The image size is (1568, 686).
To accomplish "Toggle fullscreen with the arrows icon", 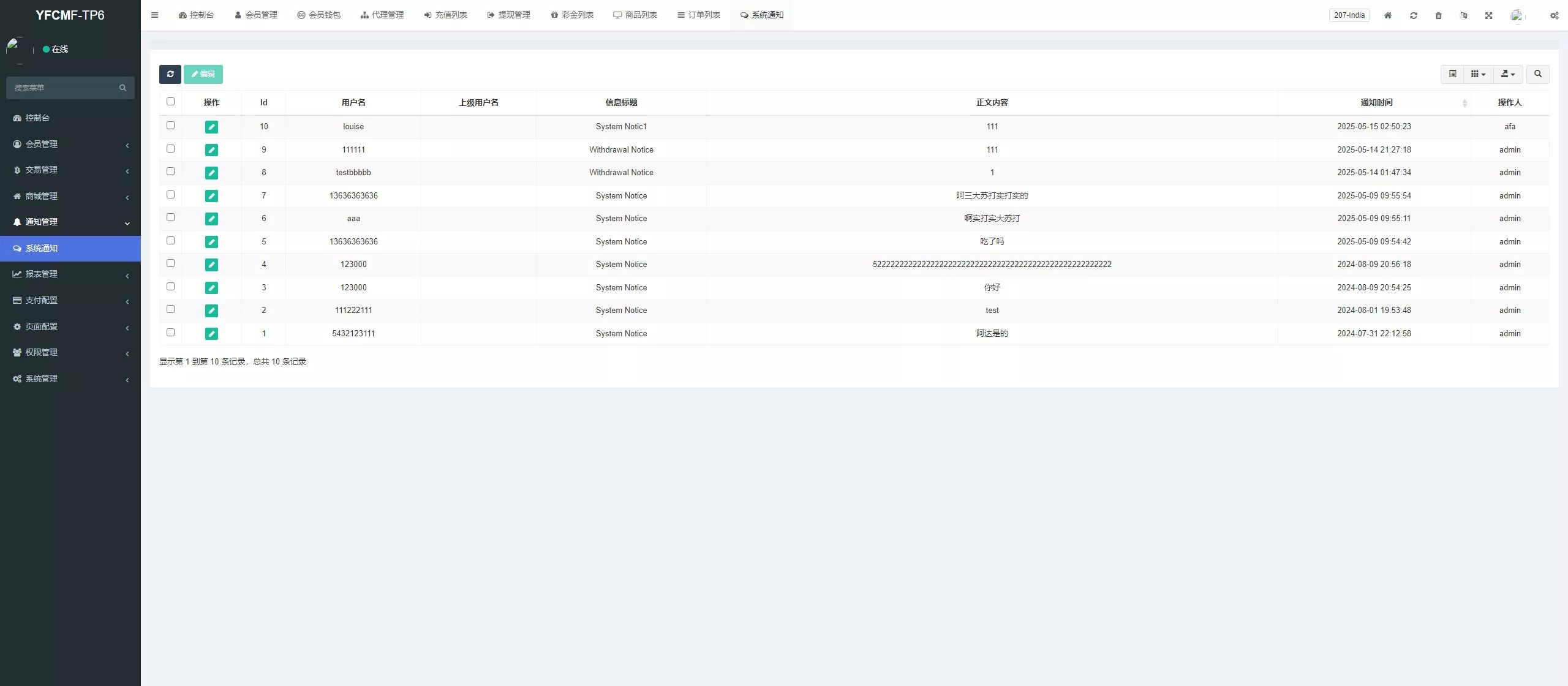I will coord(1488,15).
